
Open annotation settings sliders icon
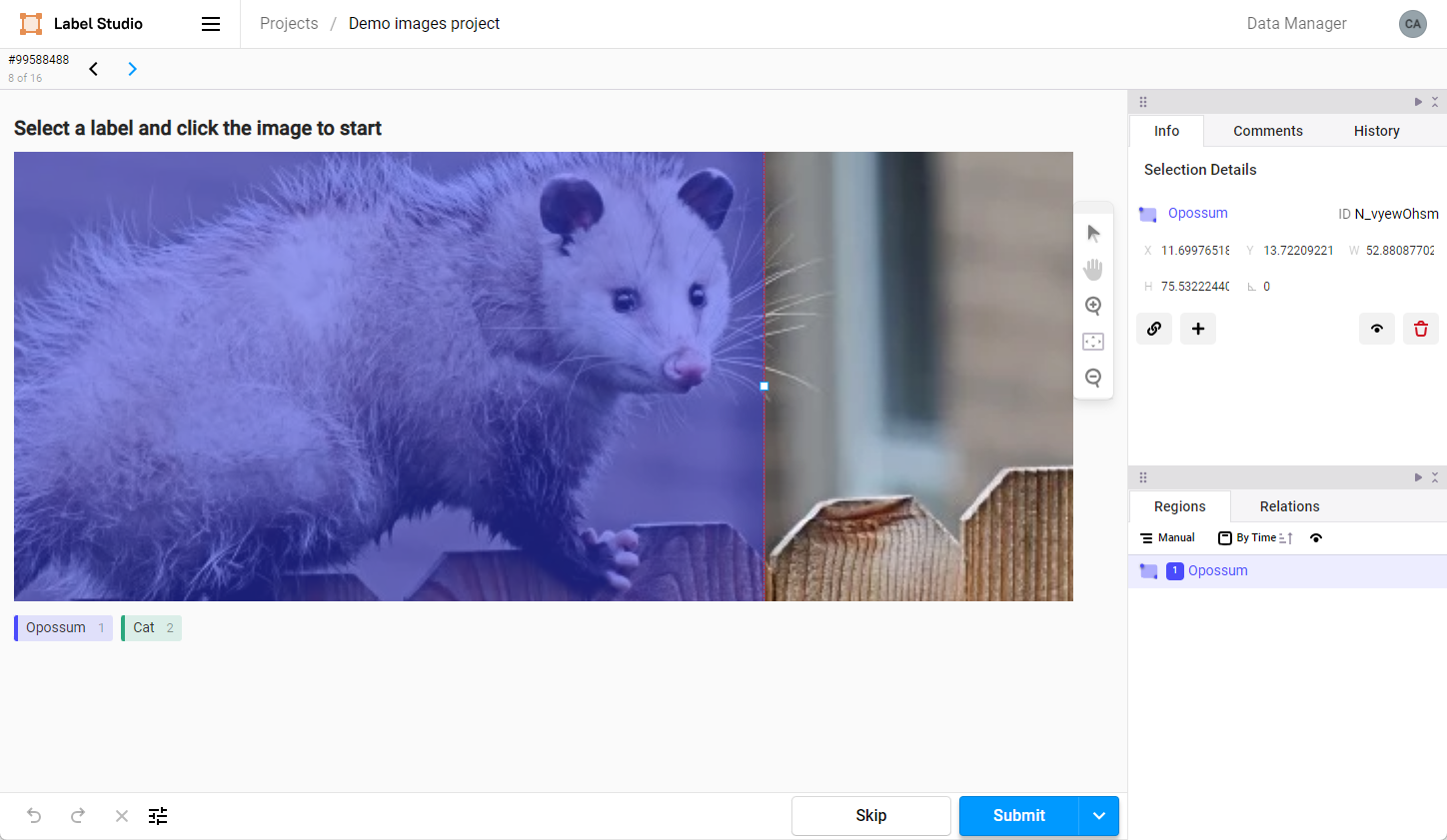click(x=158, y=816)
